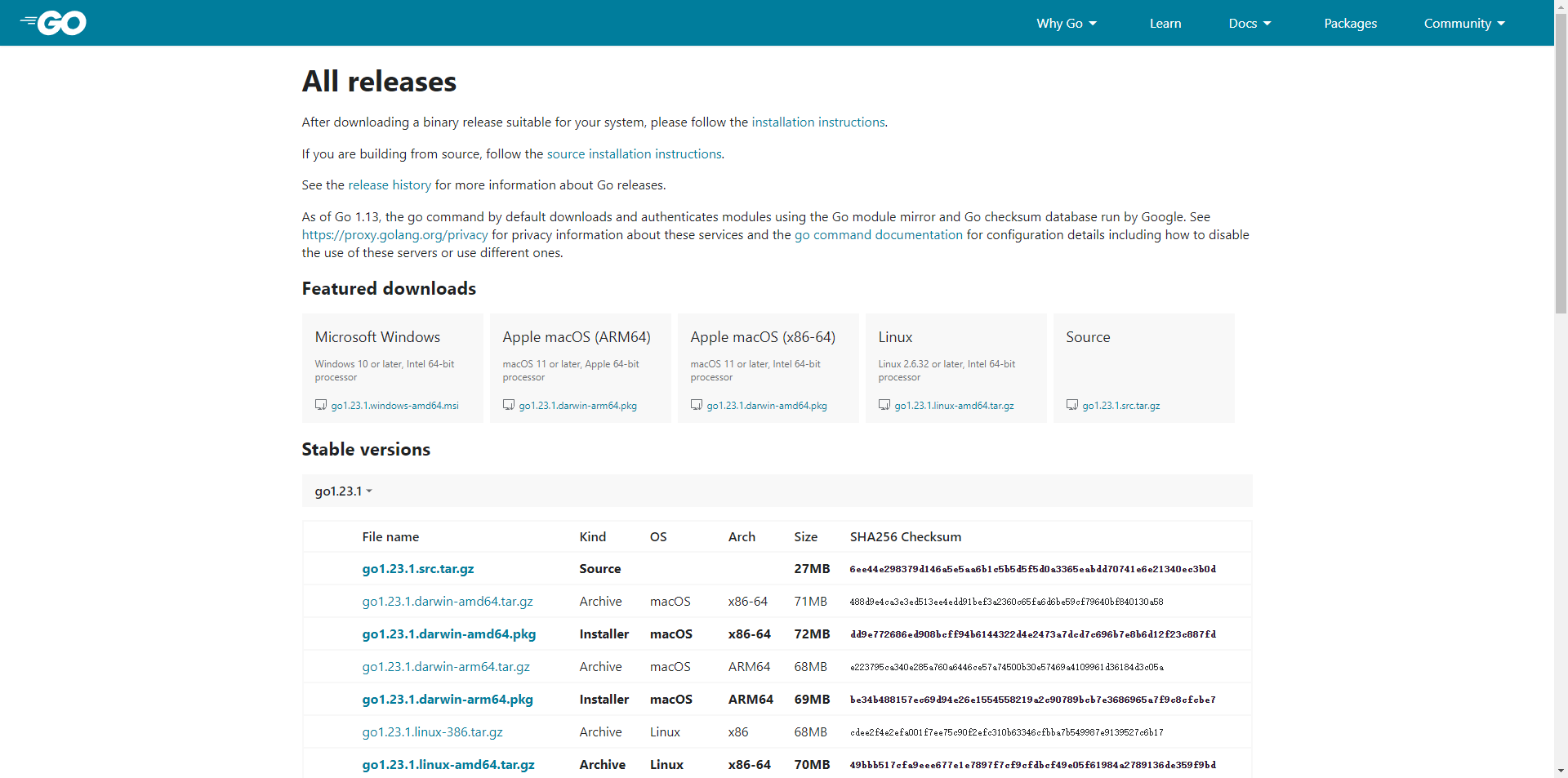
Task: Expand the Why Go dropdown menu
Action: [x=1066, y=24]
